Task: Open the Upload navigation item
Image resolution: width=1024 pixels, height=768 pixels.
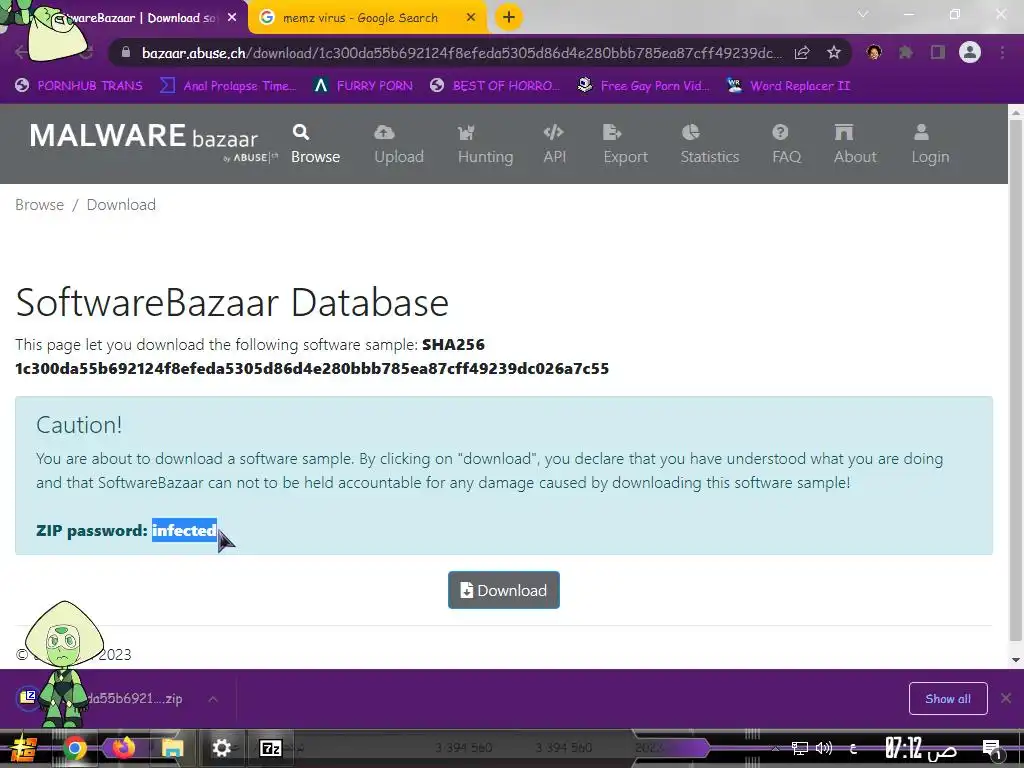Action: click(x=399, y=144)
